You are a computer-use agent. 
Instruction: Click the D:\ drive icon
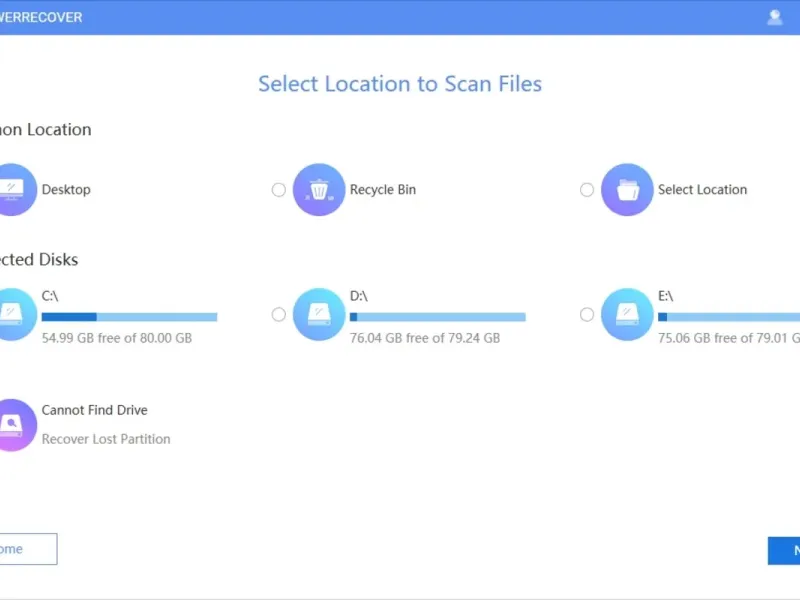319,314
